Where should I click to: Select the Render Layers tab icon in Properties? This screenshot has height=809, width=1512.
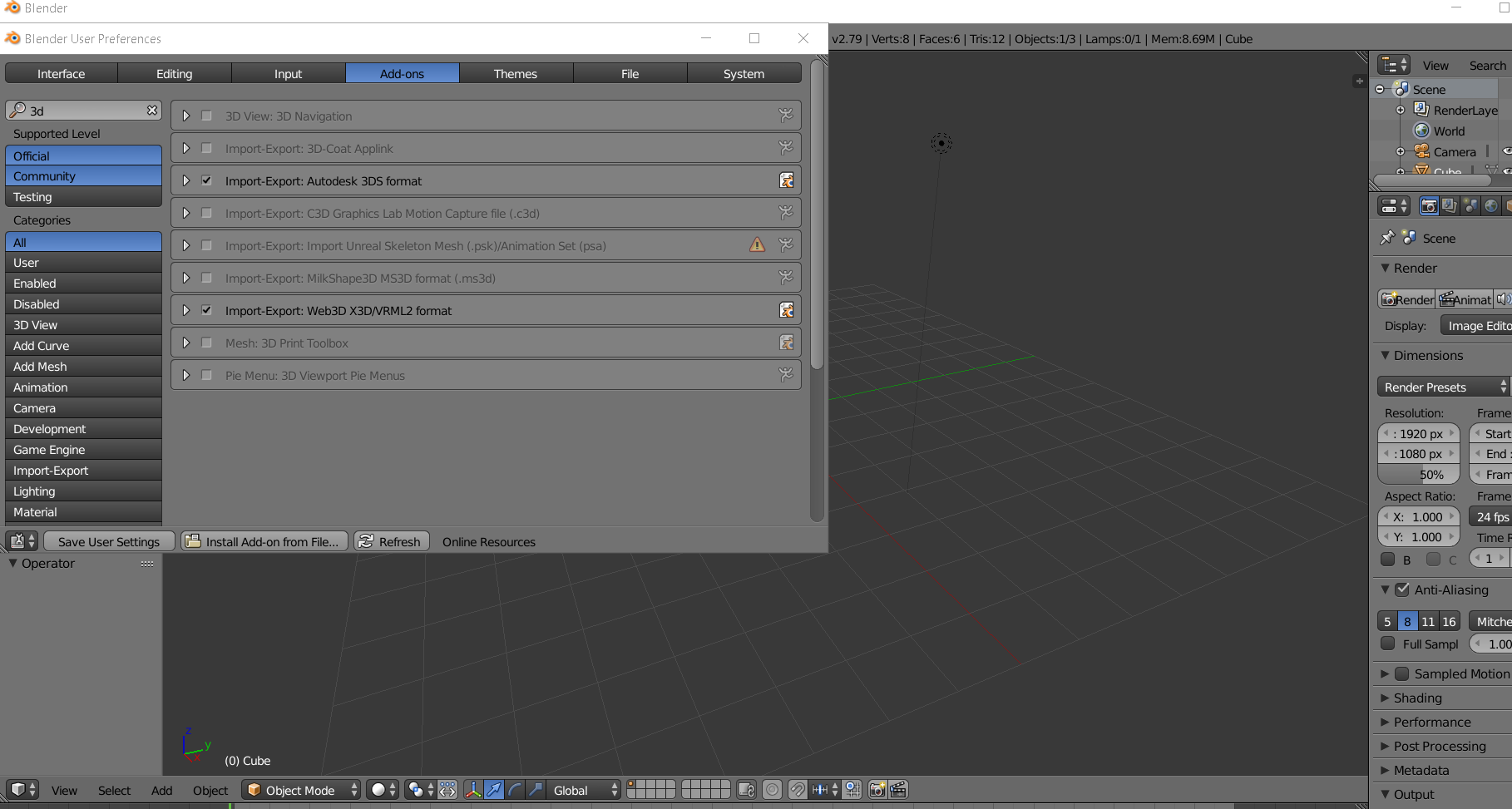pos(1450,205)
